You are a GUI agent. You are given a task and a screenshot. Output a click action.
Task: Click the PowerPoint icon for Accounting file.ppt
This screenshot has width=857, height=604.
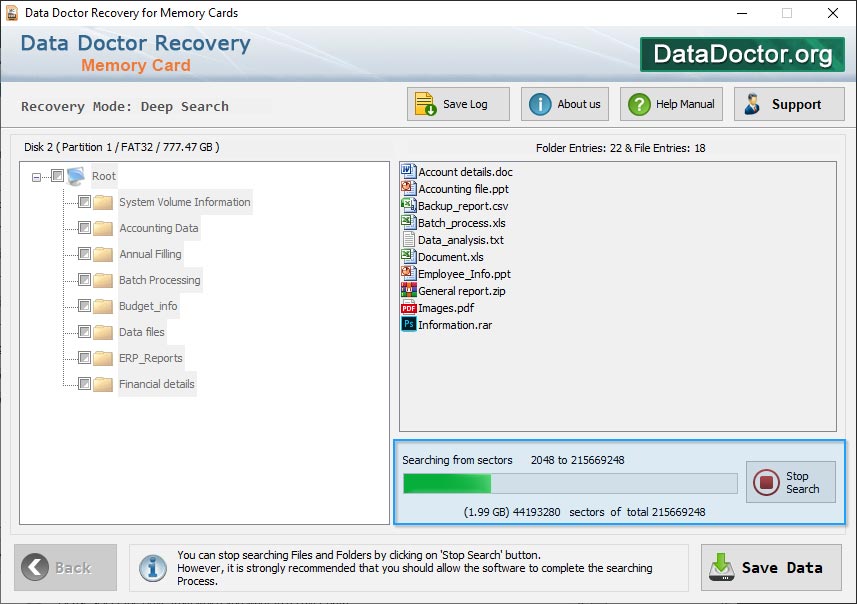[408, 189]
